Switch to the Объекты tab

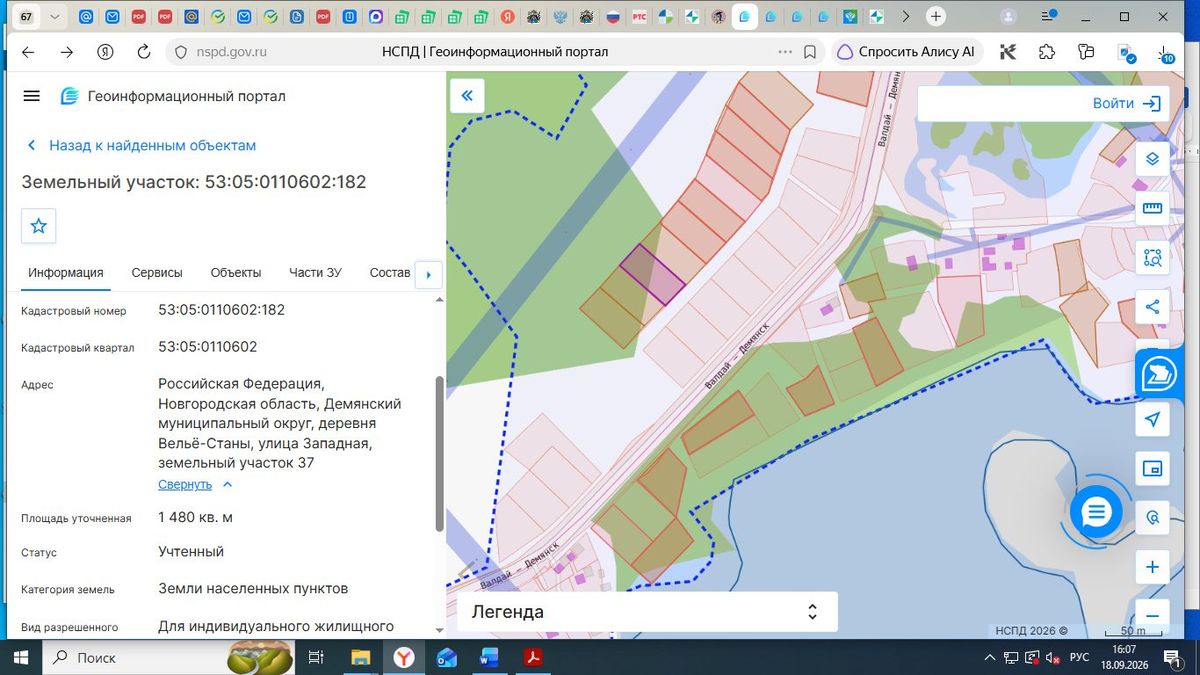coord(236,273)
